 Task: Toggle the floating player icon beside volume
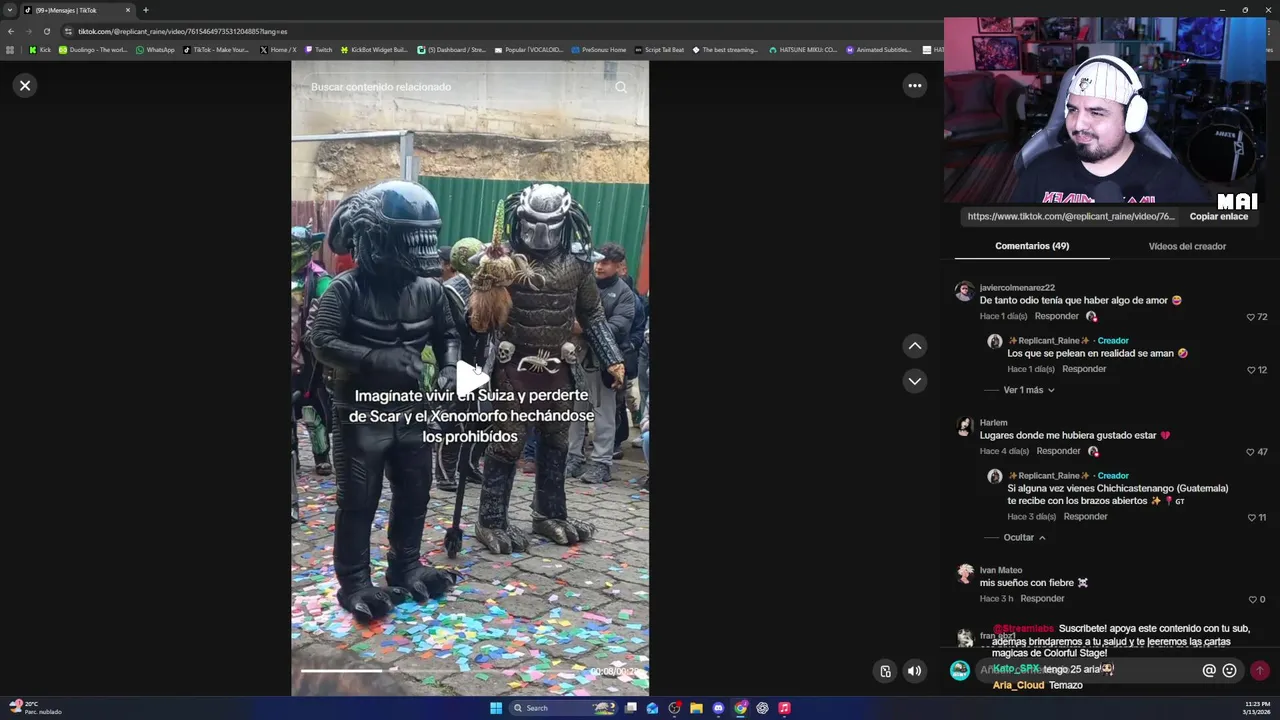[885, 671]
